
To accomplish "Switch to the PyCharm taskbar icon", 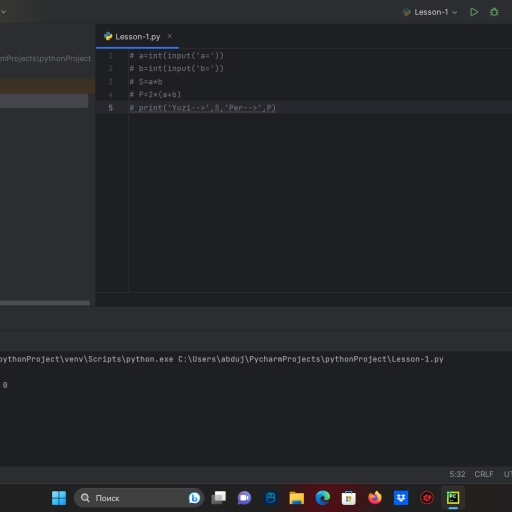I will pyautogui.click(x=453, y=498).
